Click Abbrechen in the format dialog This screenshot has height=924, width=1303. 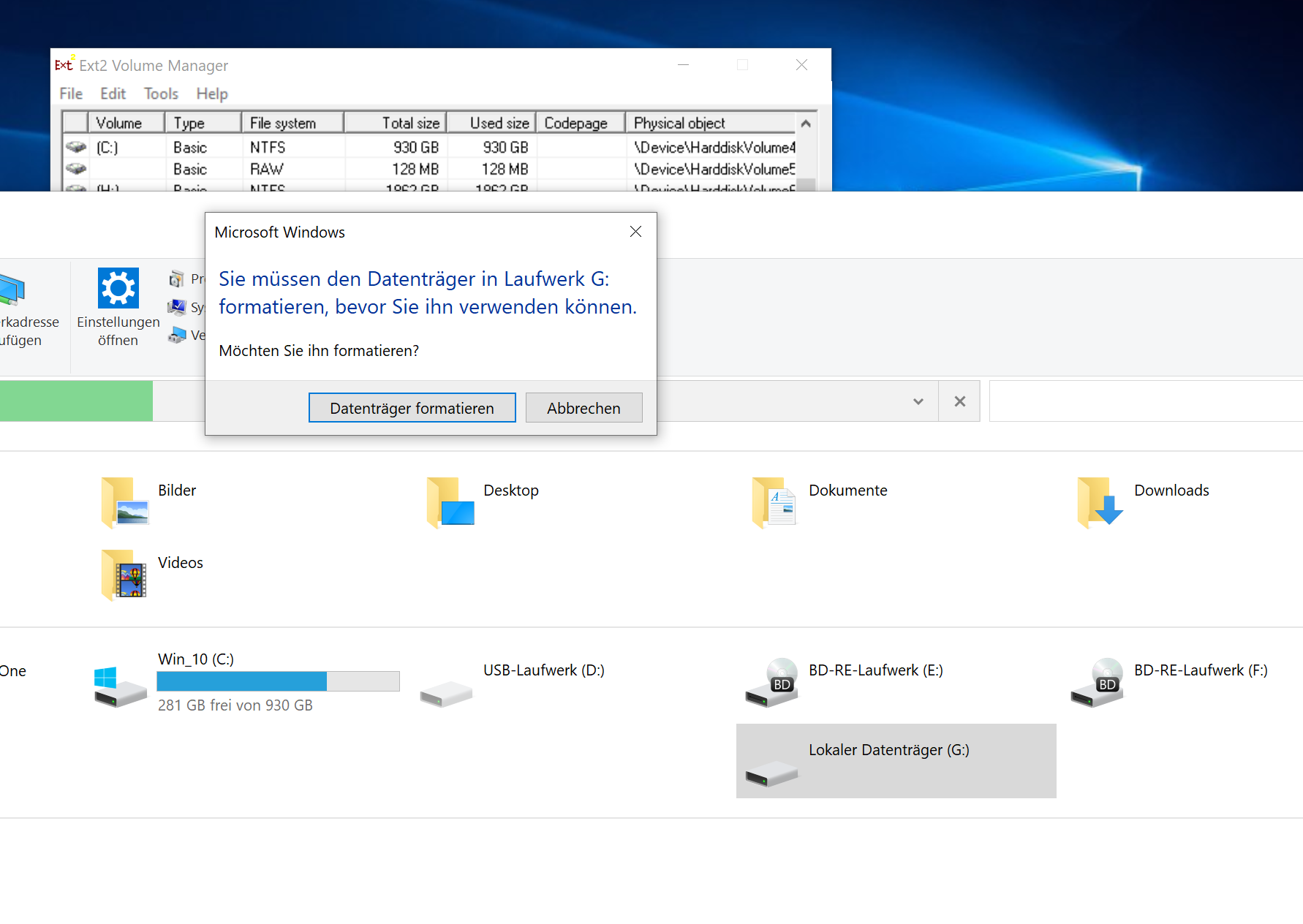click(x=584, y=408)
